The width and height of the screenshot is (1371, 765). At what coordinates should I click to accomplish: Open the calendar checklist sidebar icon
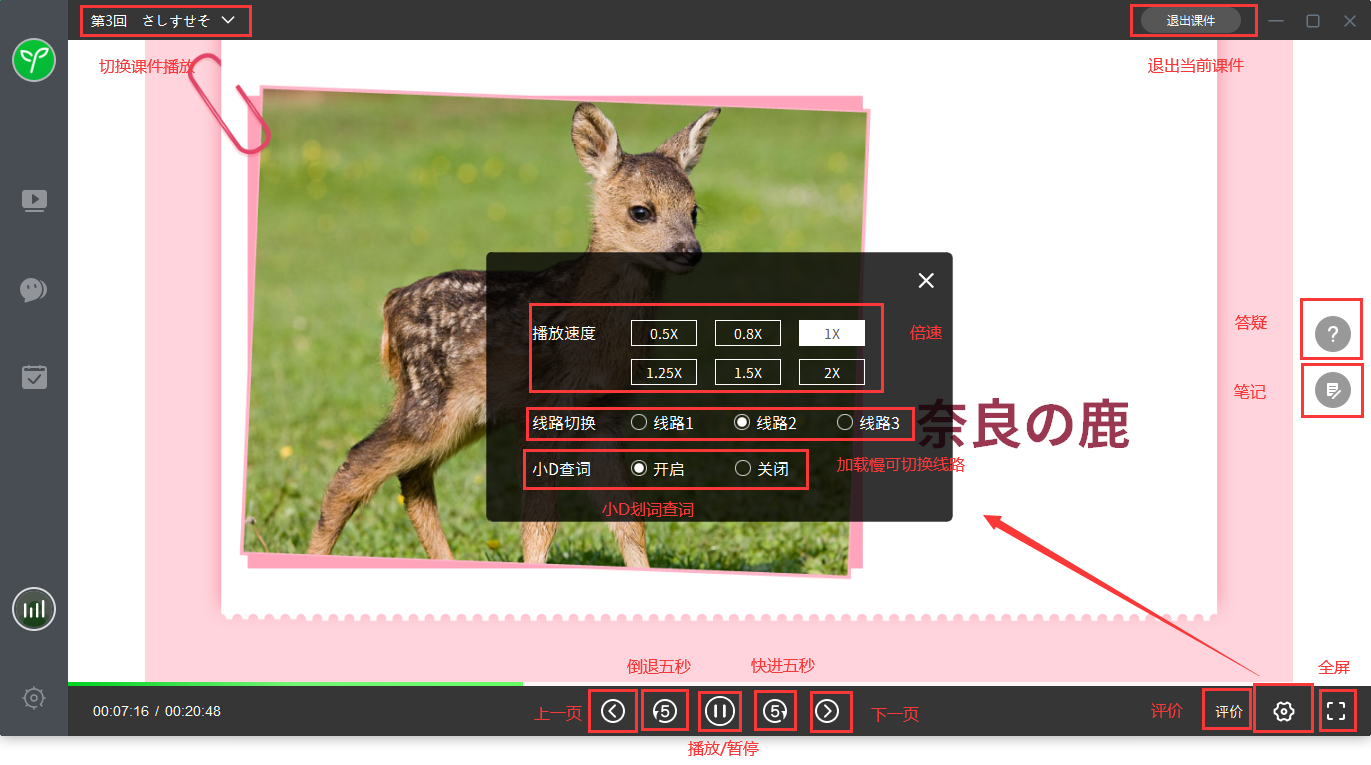pos(34,377)
